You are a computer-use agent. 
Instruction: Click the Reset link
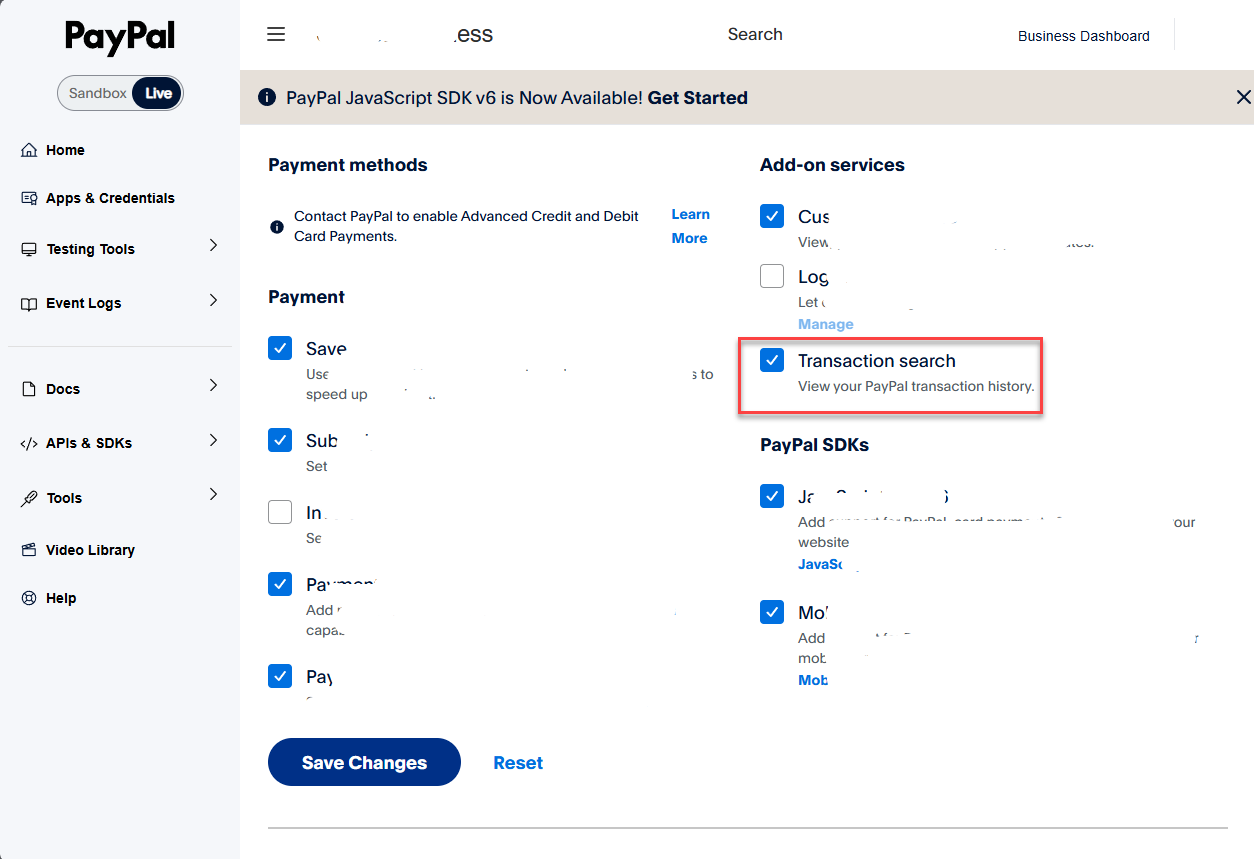click(x=518, y=763)
